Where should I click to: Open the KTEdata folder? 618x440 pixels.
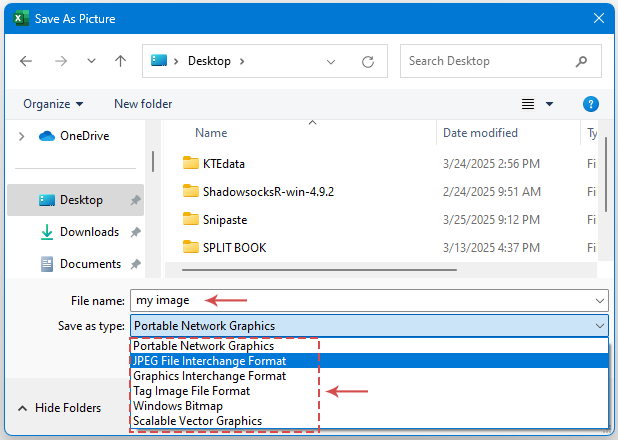click(223, 163)
